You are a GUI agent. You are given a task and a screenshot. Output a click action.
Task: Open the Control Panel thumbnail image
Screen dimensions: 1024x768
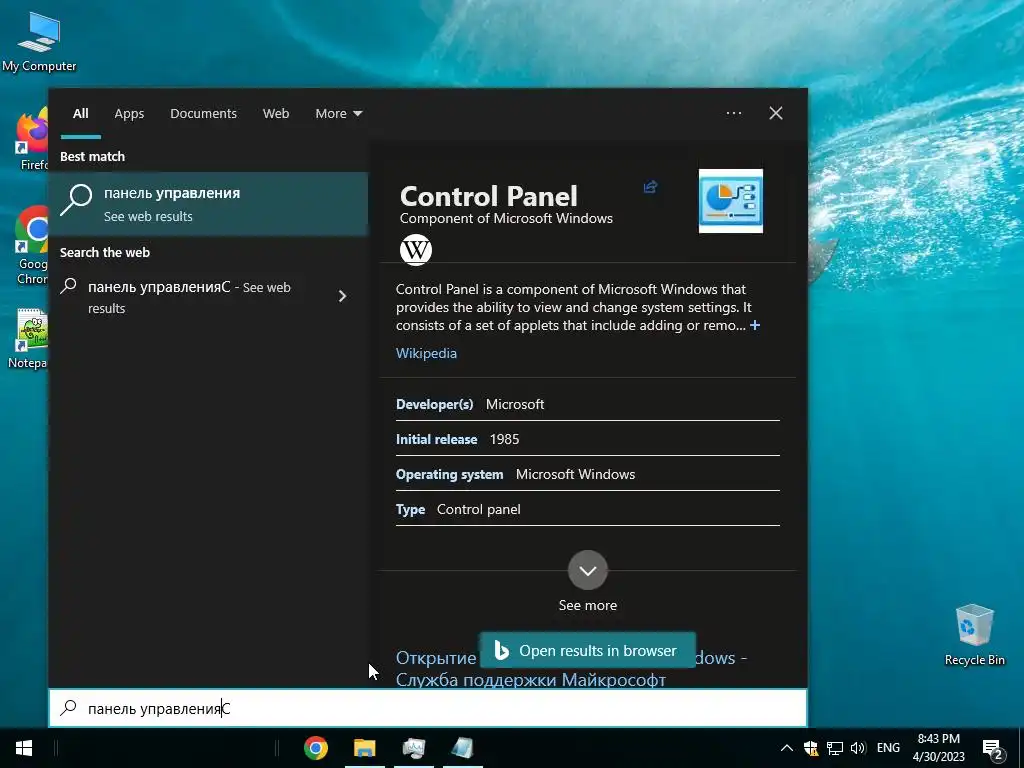pos(731,200)
